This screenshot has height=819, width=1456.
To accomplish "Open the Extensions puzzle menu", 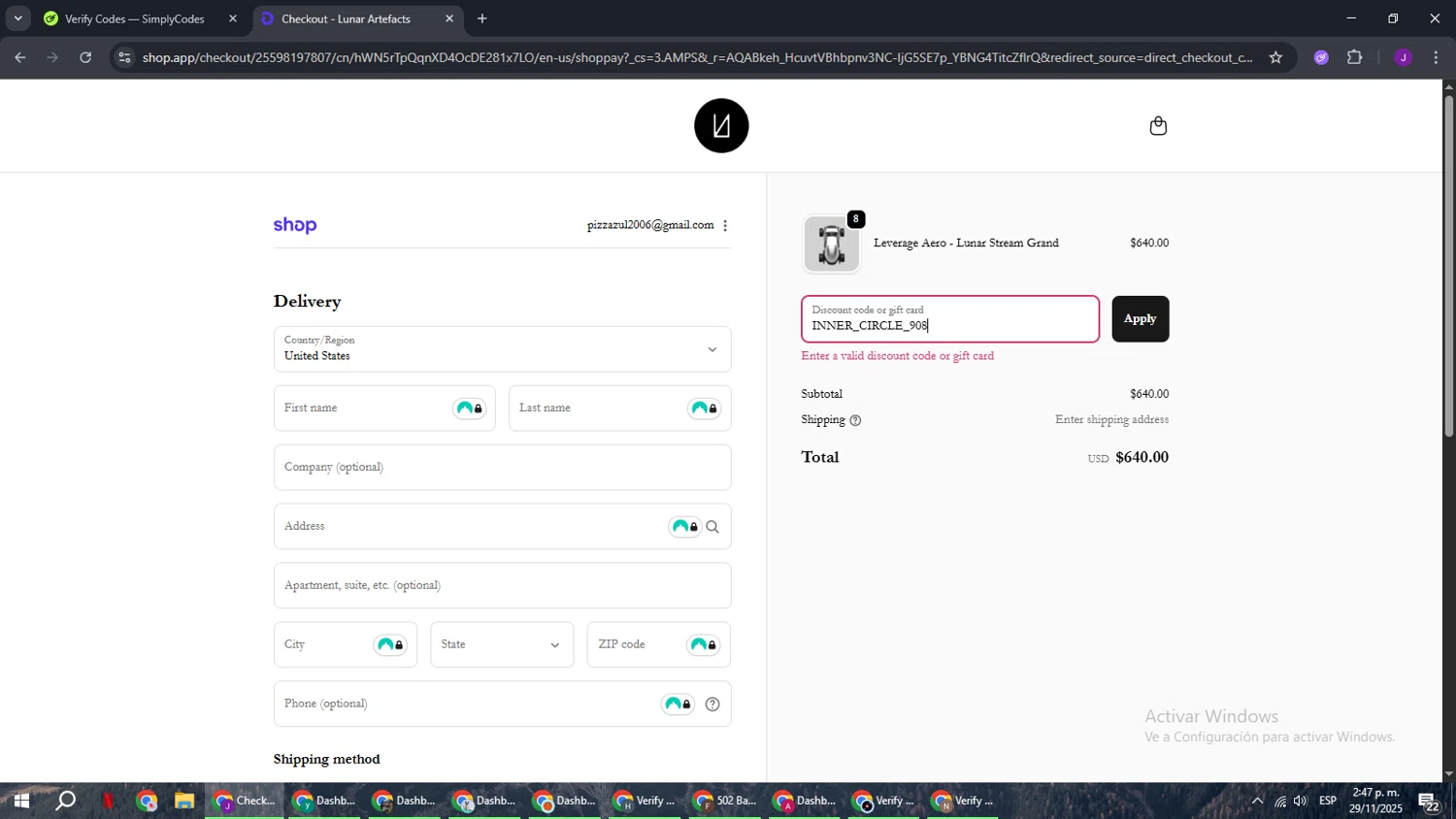I will [x=1355, y=57].
